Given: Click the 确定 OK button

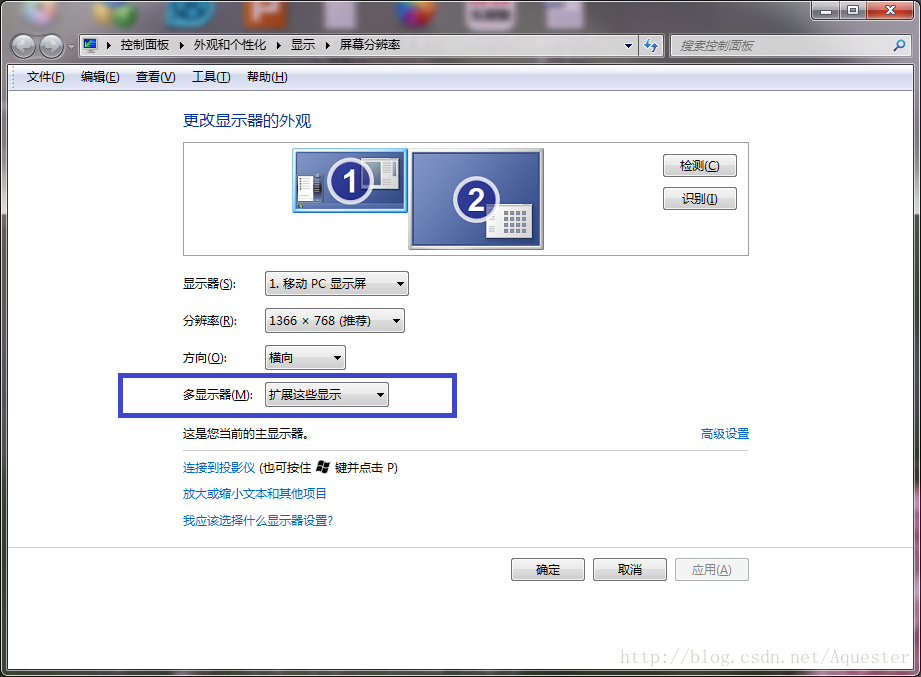Looking at the screenshot, I should (548, 570).
